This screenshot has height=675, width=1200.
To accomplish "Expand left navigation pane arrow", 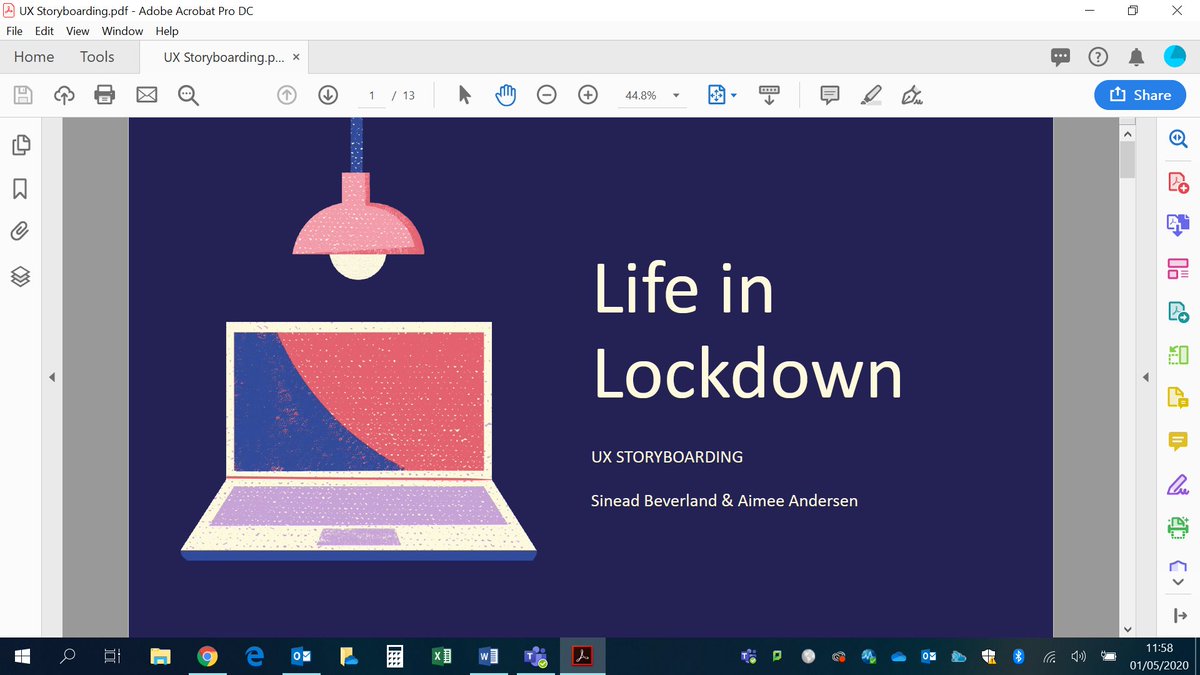I will coord(52,377).
